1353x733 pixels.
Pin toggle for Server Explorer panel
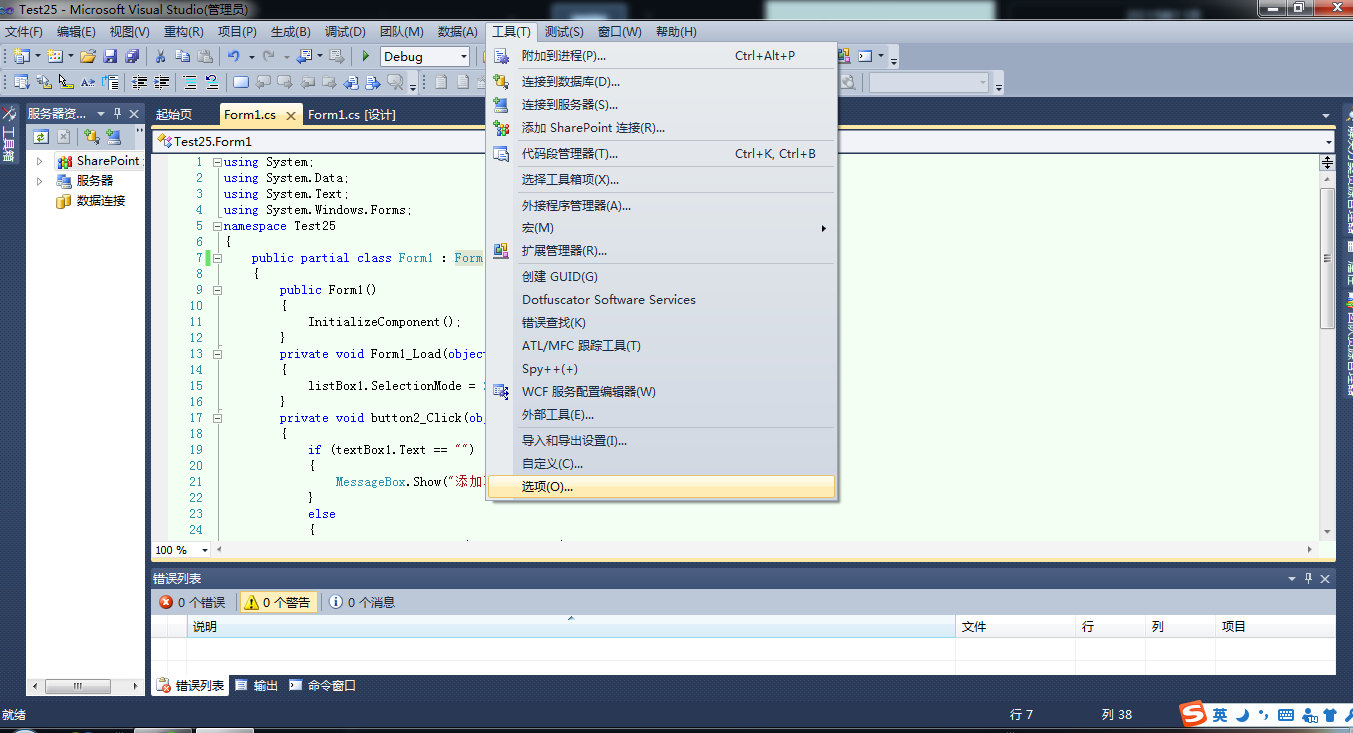118,114
